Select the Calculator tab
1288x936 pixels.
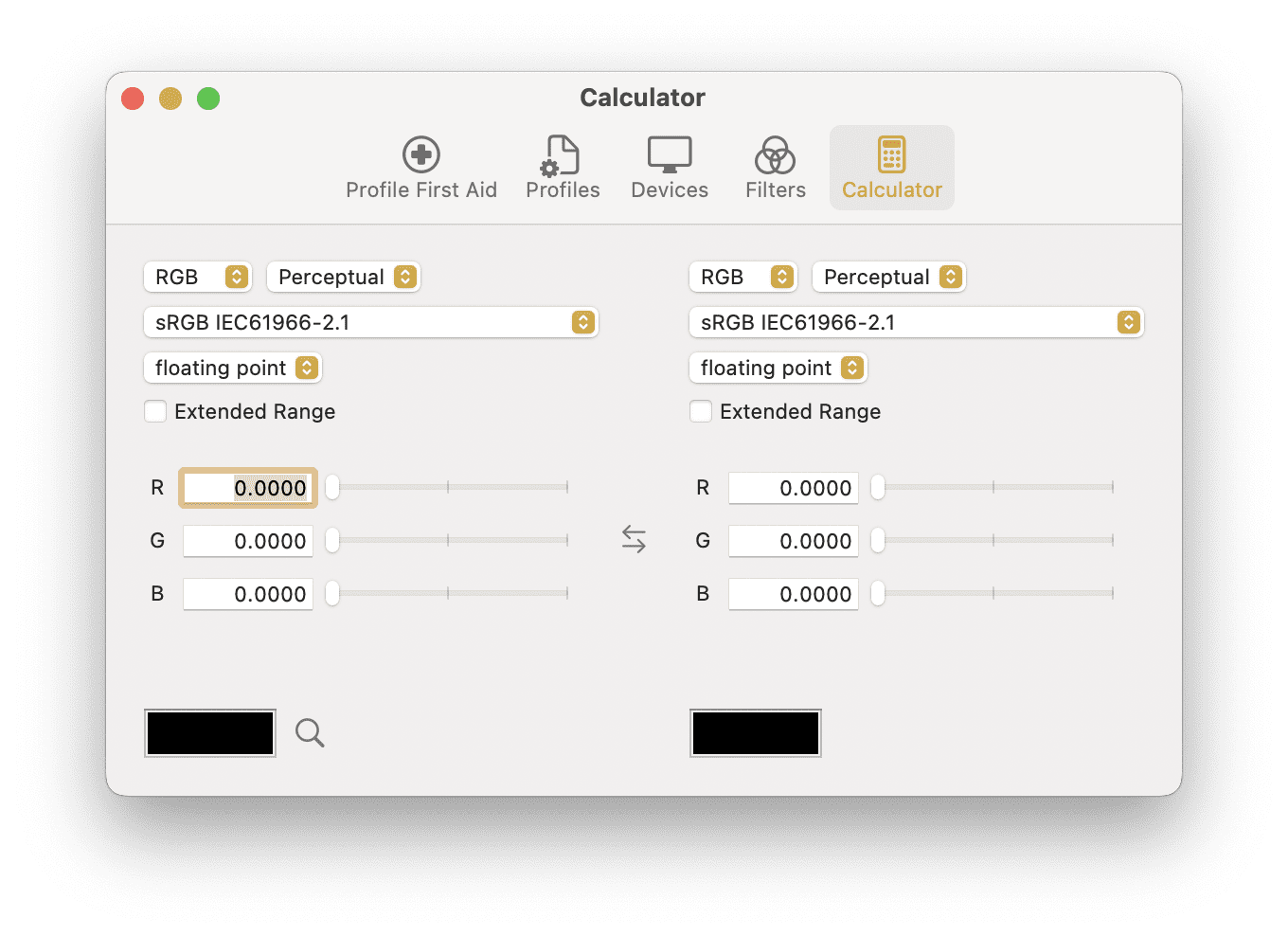tap(892, 169)
